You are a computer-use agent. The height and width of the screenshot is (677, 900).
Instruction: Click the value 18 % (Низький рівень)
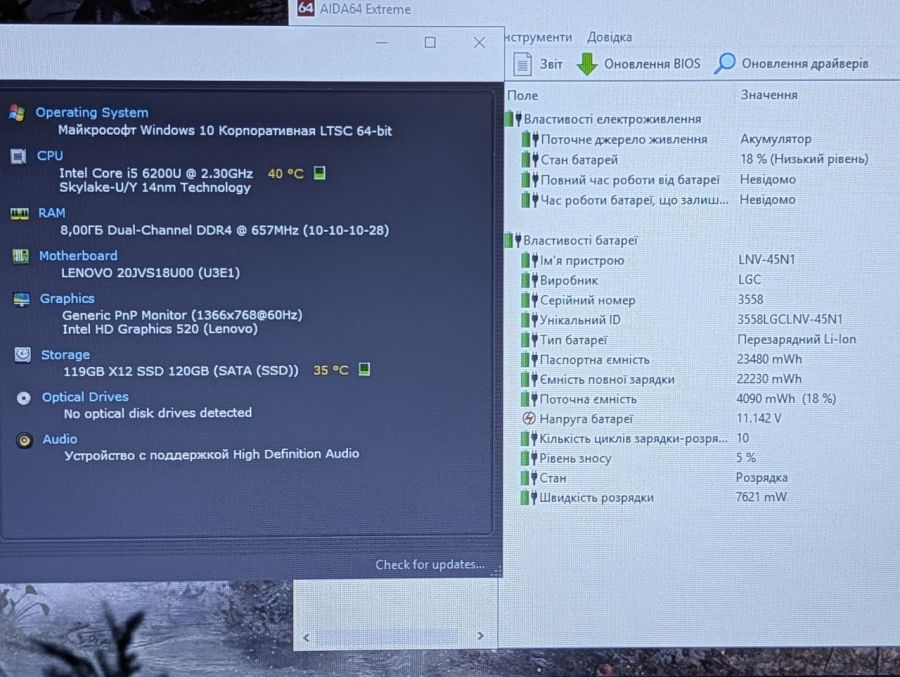coord(804,159)
